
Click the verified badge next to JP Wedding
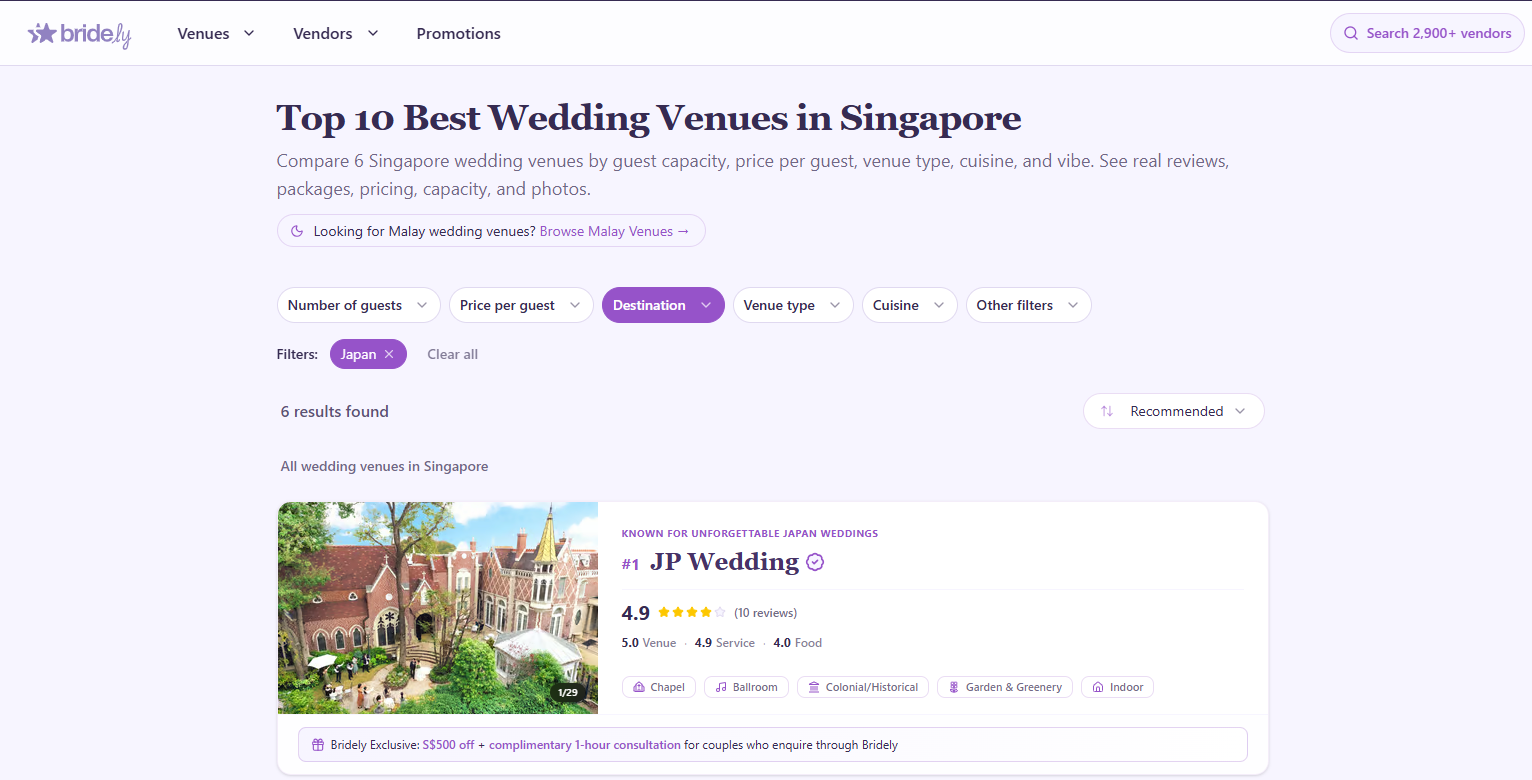(x=815, y=562)
